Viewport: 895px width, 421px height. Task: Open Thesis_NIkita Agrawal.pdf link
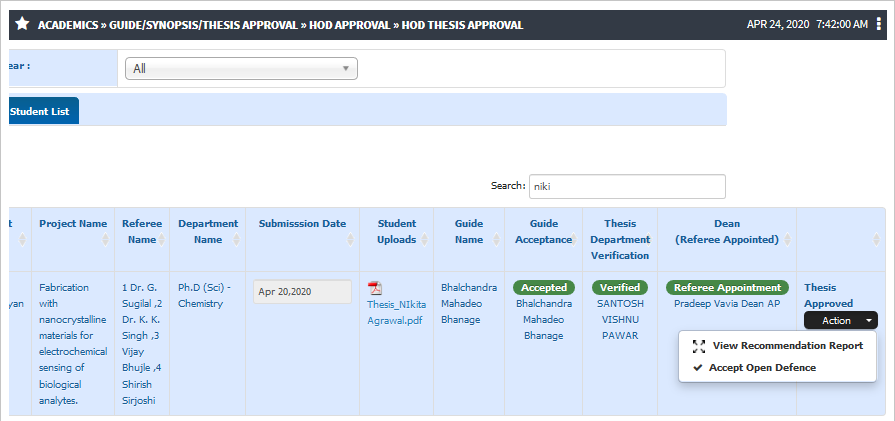pyautogui.click(x=396, y=313)
